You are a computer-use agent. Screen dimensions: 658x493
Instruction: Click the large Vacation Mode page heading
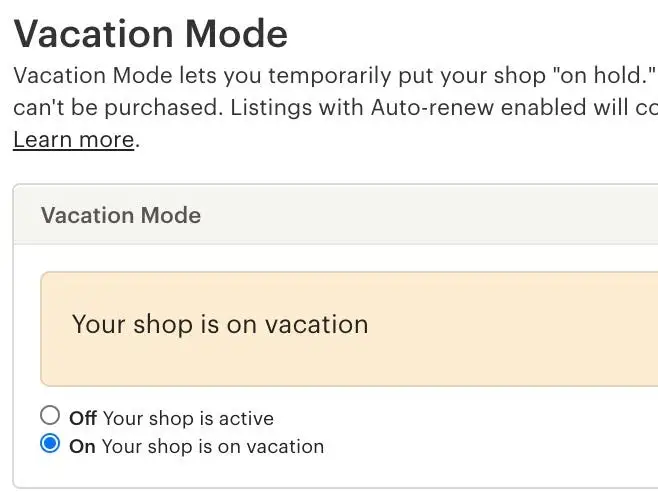pos(150,35)
